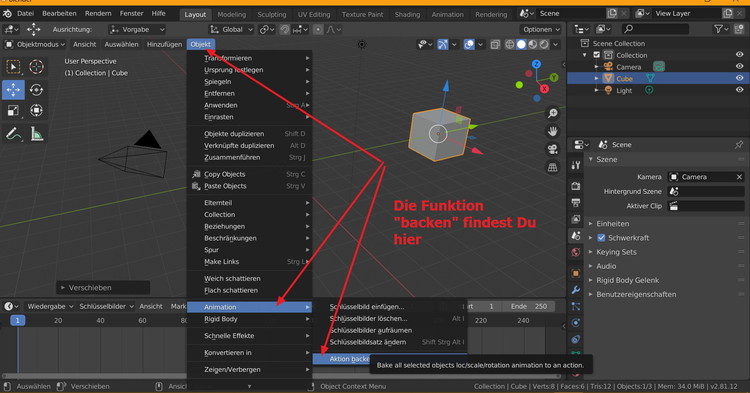Select the Select Box tool

(13, 66)
